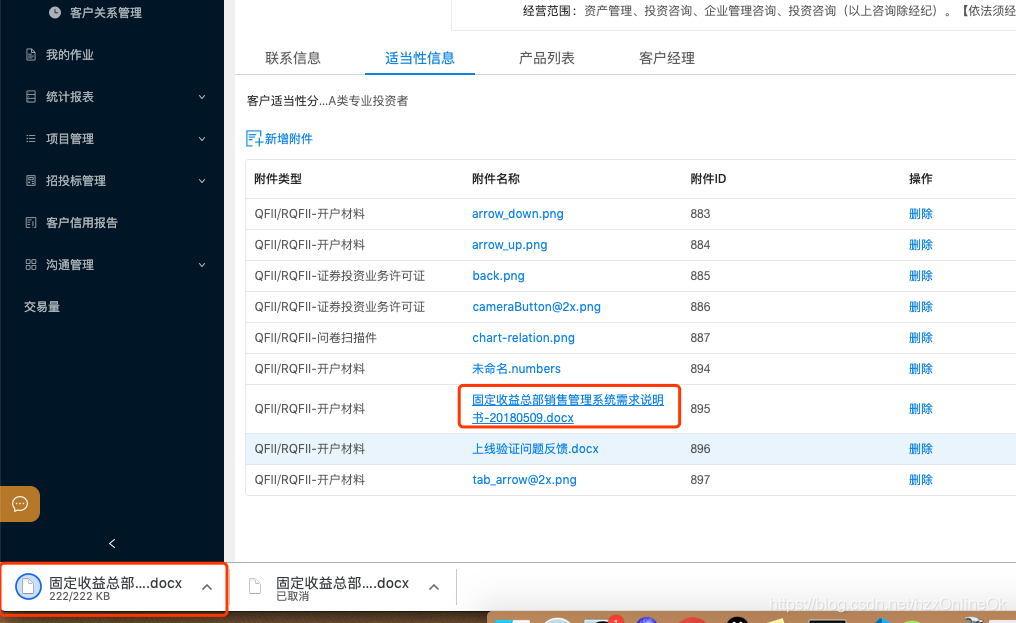Delete attachment with ID 885
The image size is (1016, 623).
921,276
